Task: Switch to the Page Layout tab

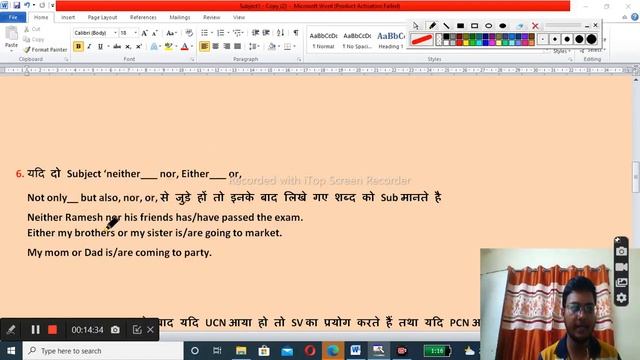Action: [102, 18]
